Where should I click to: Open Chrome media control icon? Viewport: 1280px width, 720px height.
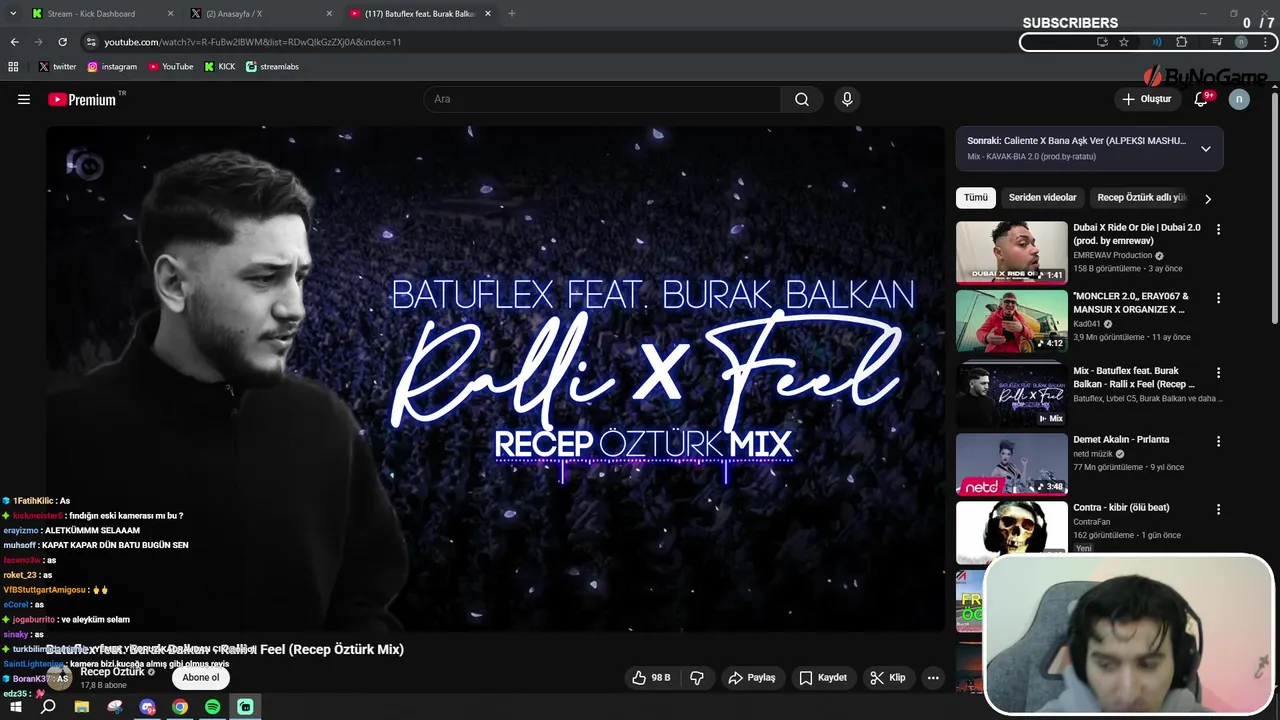tap(1217, 42)
